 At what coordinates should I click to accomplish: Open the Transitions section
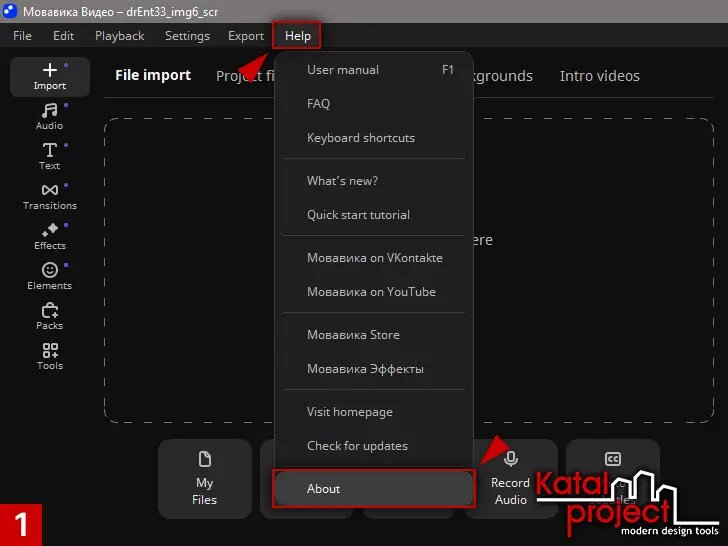(x=50, y=196)
